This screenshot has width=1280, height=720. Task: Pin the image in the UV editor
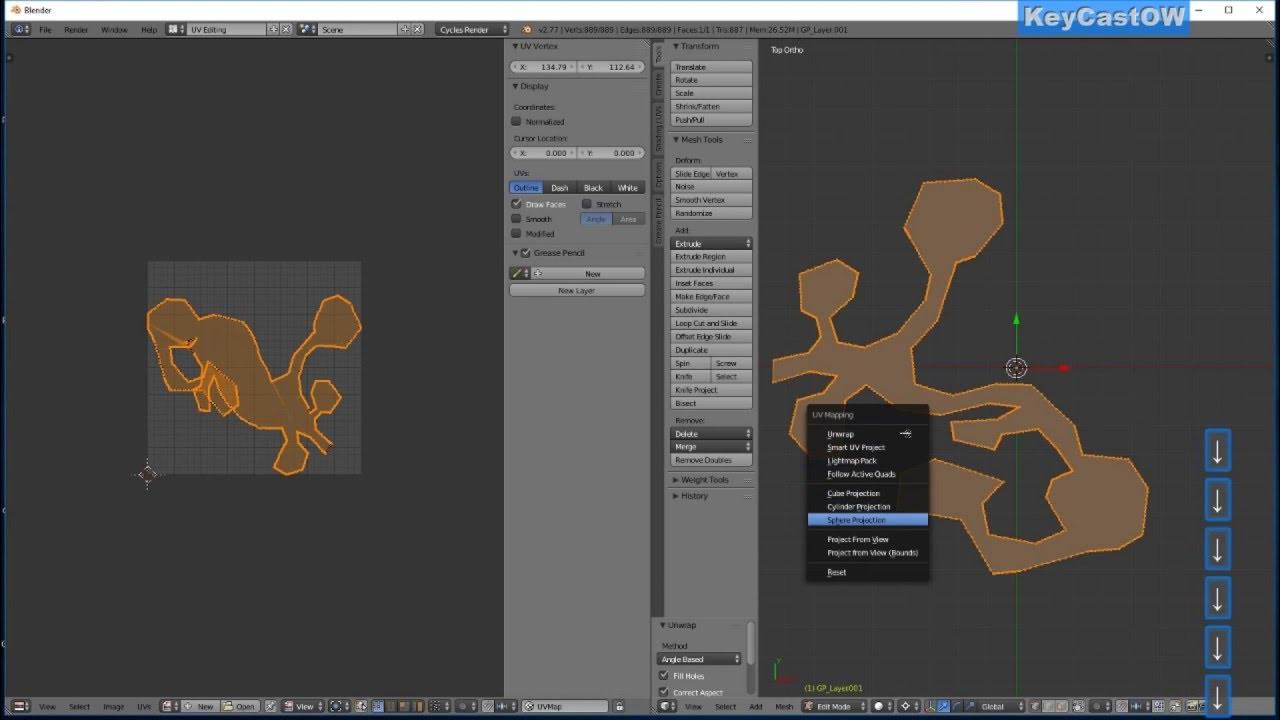271,706
